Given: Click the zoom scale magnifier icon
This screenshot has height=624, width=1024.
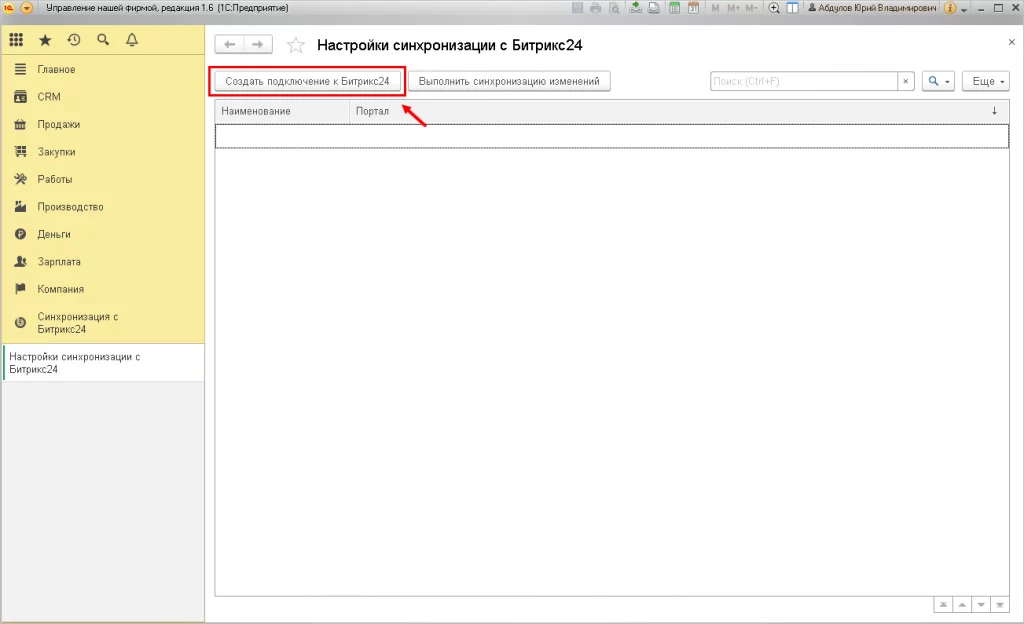Looking at the screenshot, I should point(774,8).
